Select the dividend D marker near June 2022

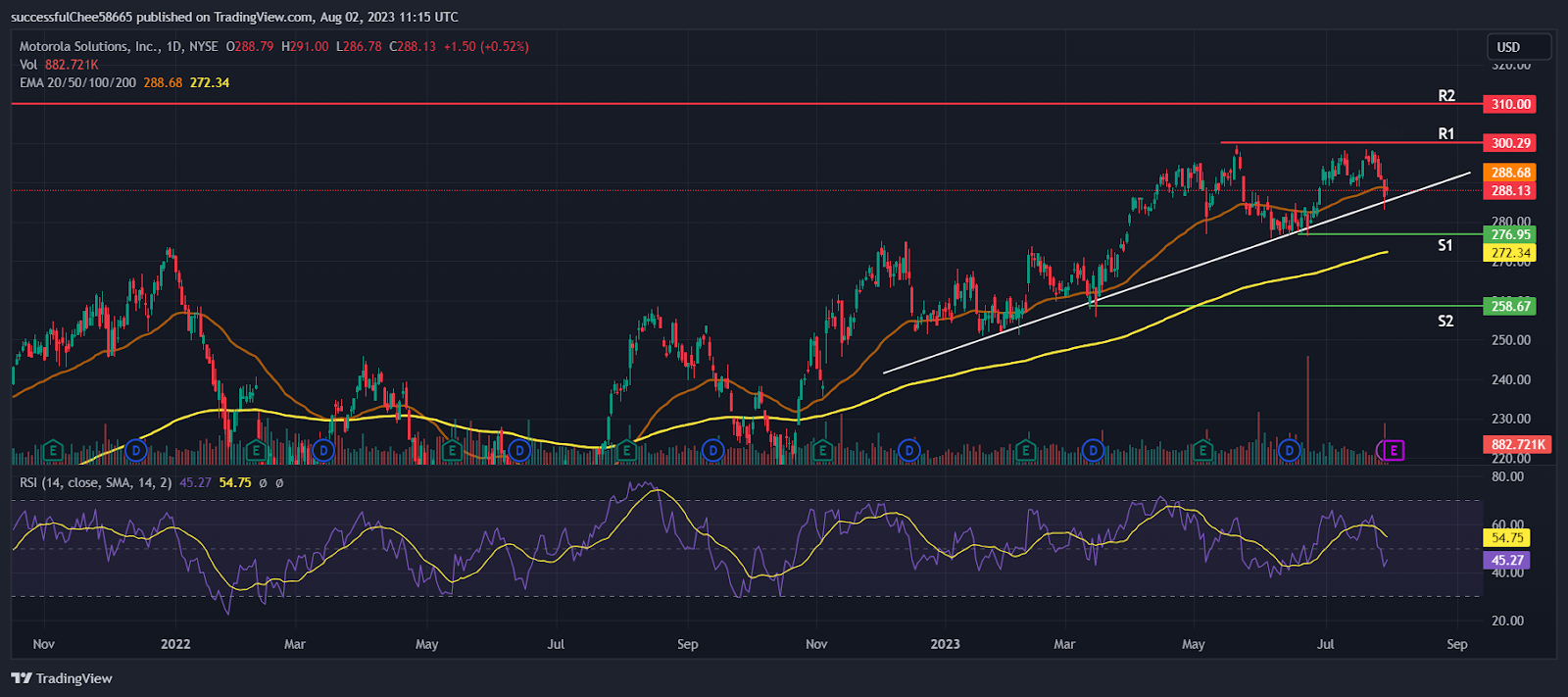[519, 451]
